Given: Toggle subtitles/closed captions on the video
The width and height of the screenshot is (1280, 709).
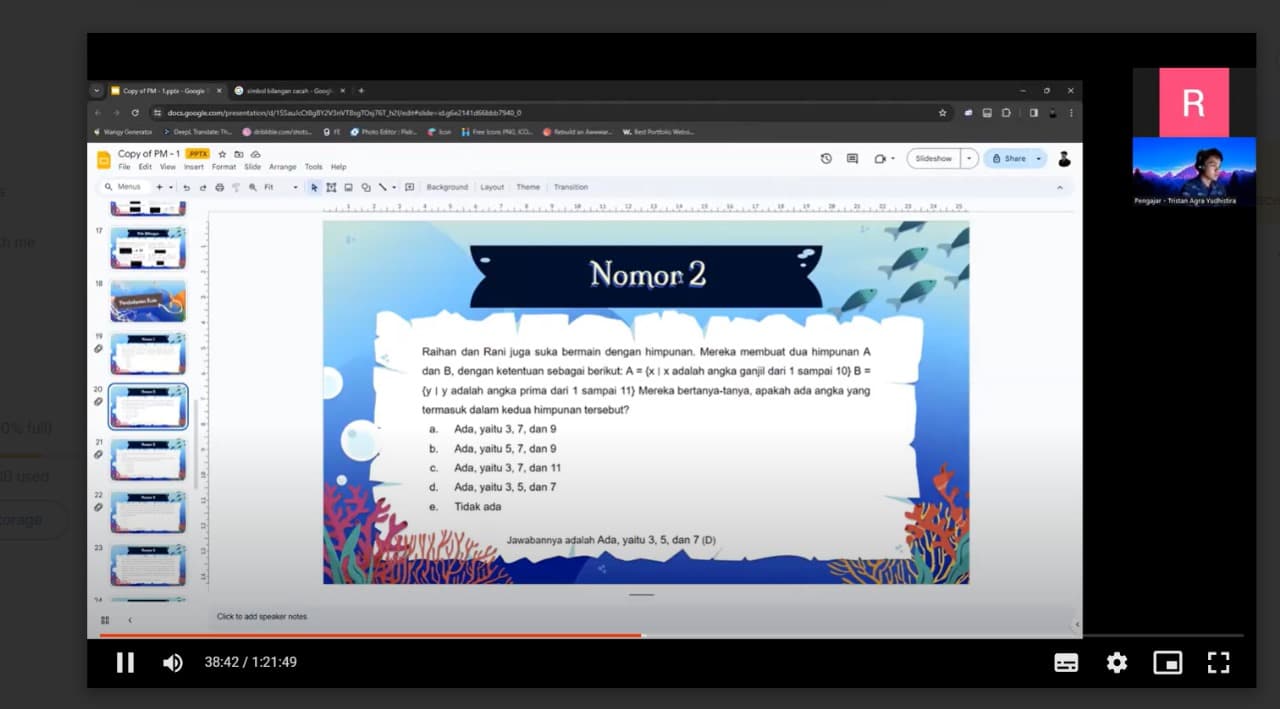Looking at the screenshot, I should [x=1066, y=662].
